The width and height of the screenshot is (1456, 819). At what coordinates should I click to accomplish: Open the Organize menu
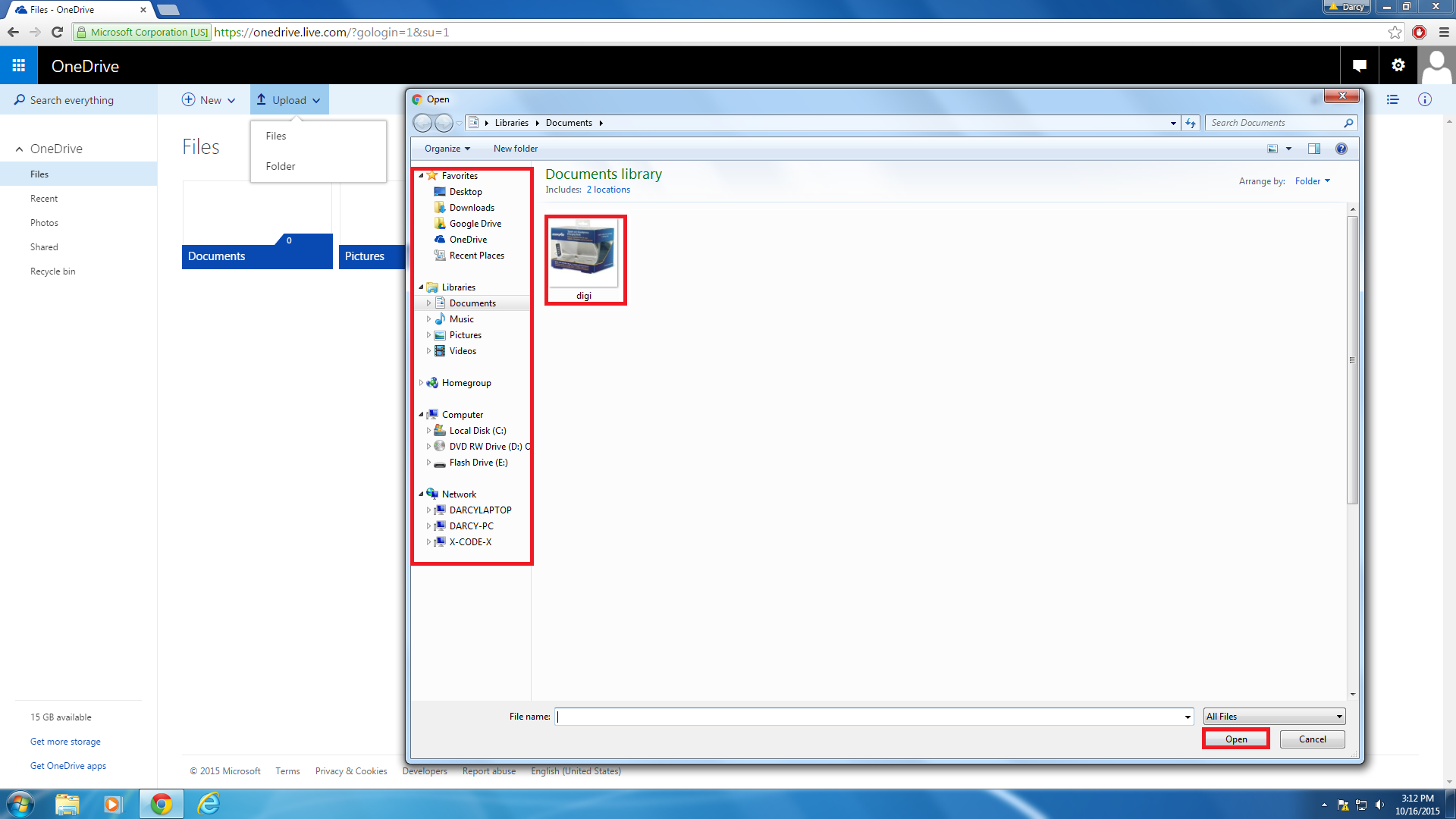[447, 149]
